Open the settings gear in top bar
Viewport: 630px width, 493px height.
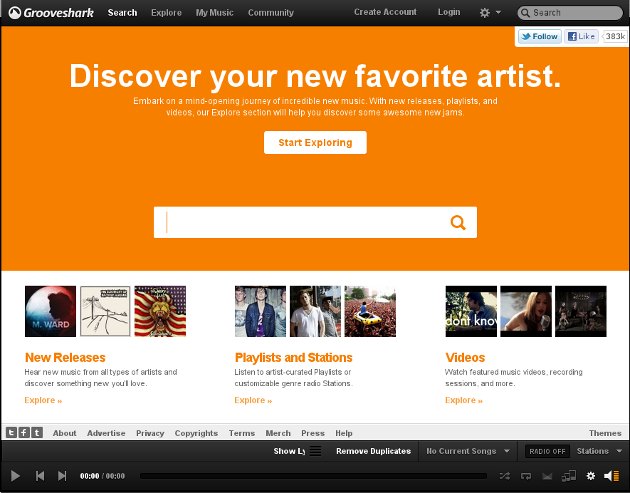tap(485, 12)
